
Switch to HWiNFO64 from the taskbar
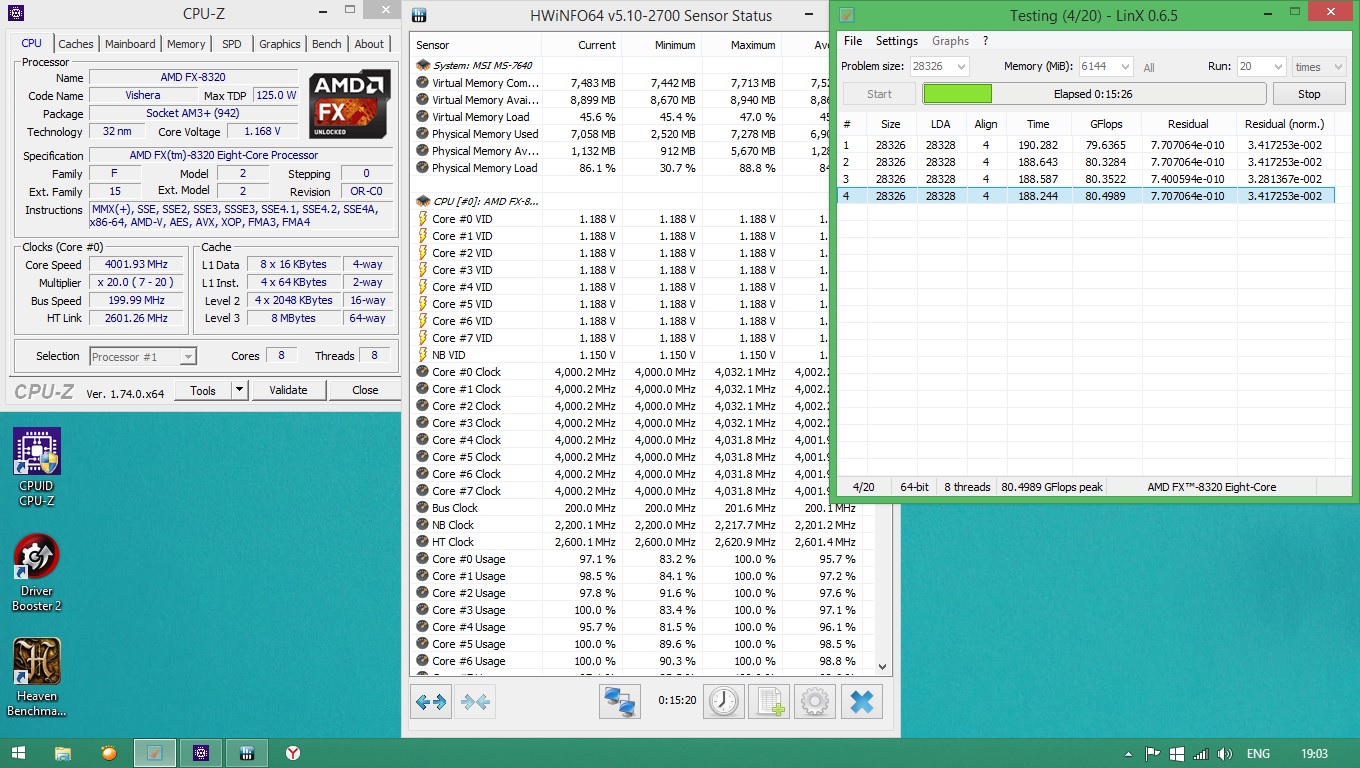[247, 753]
